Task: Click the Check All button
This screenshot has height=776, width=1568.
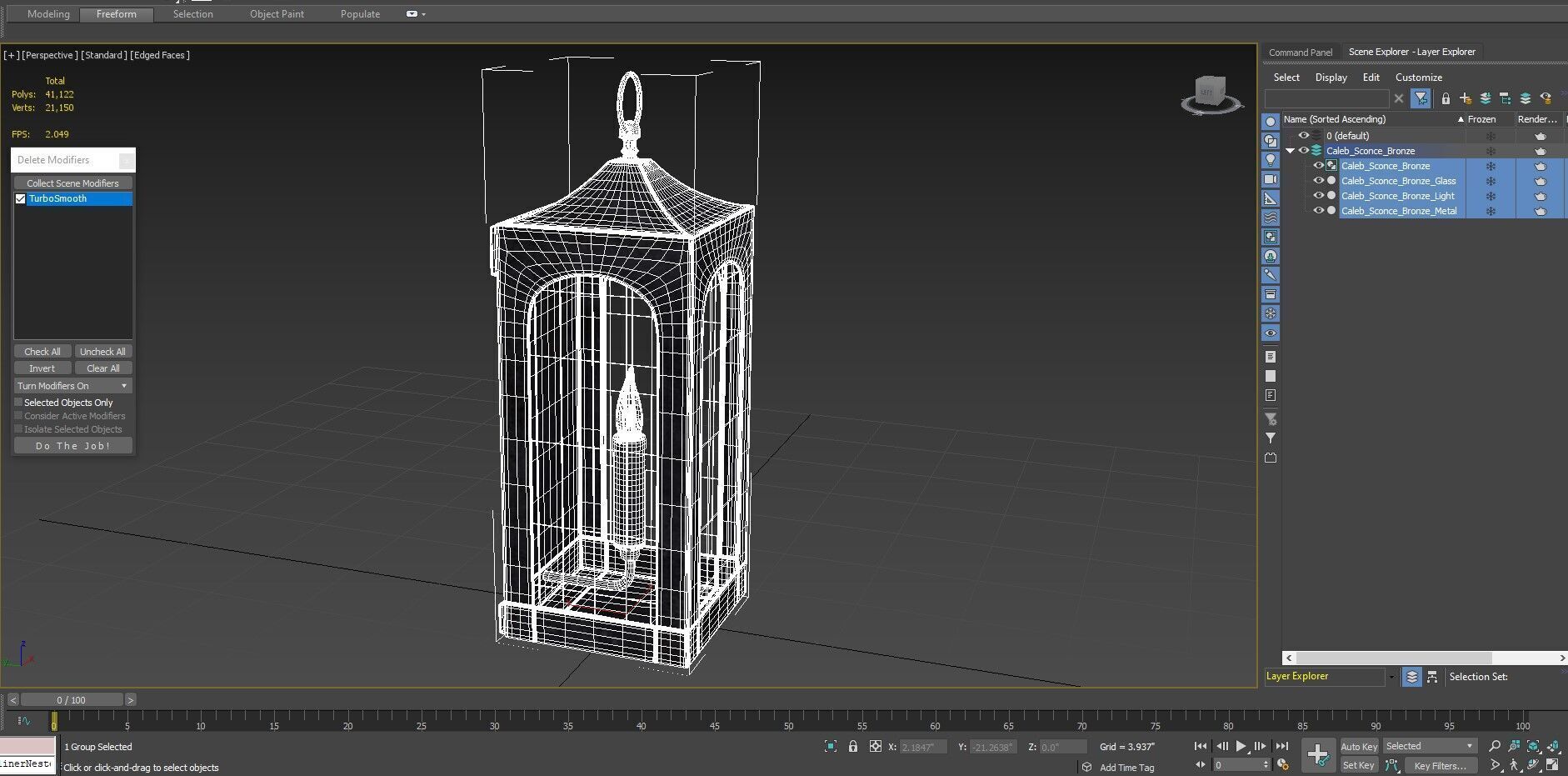Action: tap(42, 352)
